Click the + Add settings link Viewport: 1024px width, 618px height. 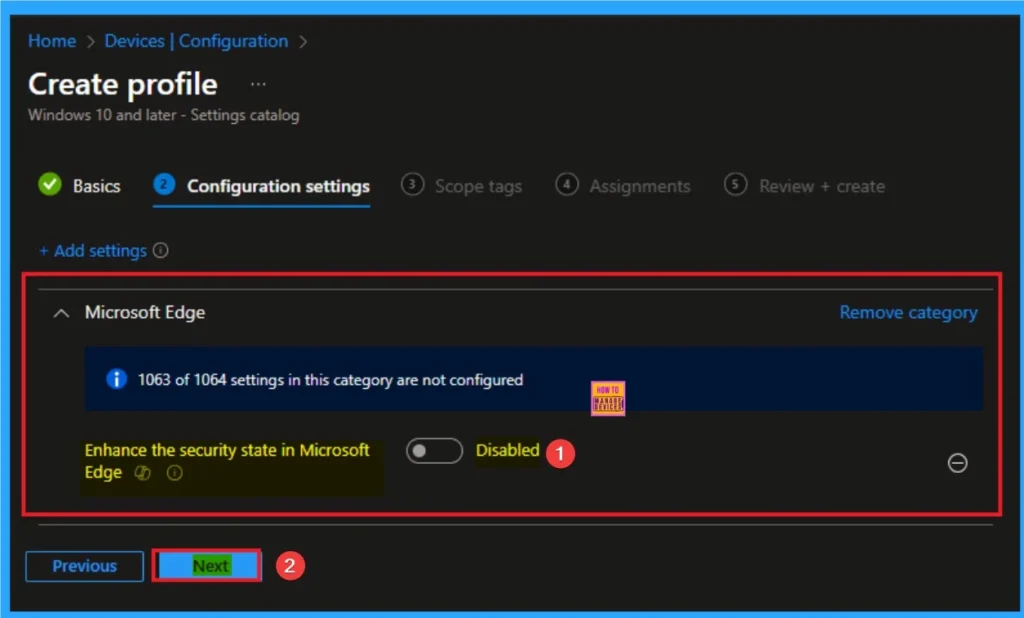pyautogui.click(x=93, y=251)
